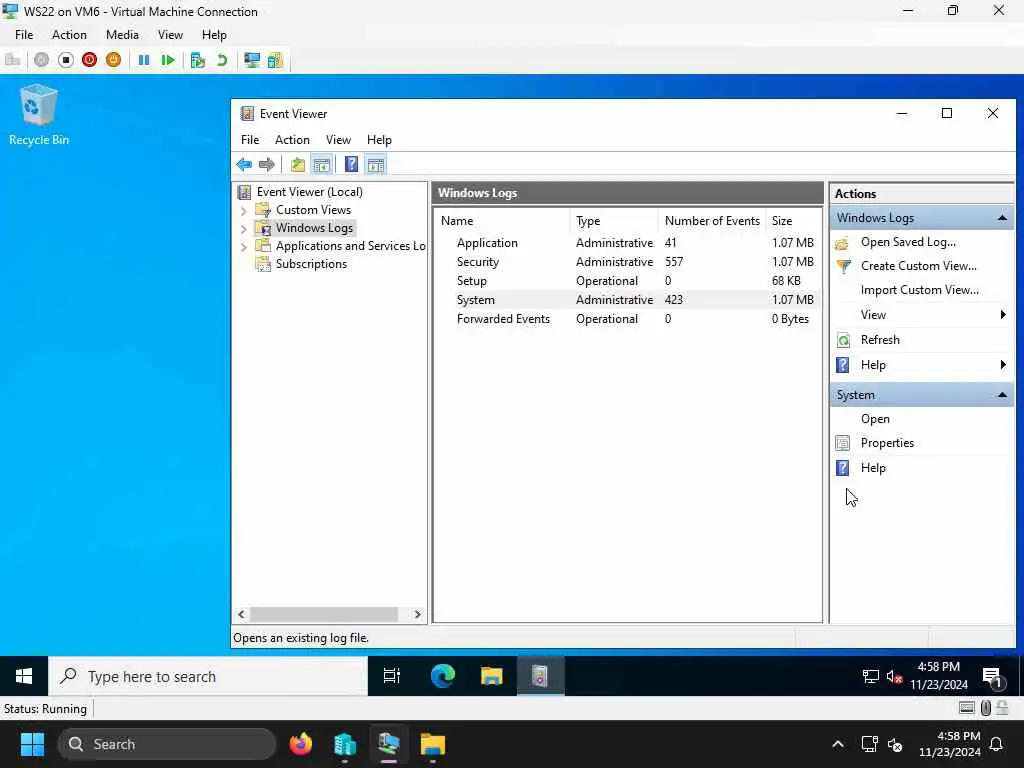
Task: Click the Enhanced Session monitor icon
Action: pos(251,60)
